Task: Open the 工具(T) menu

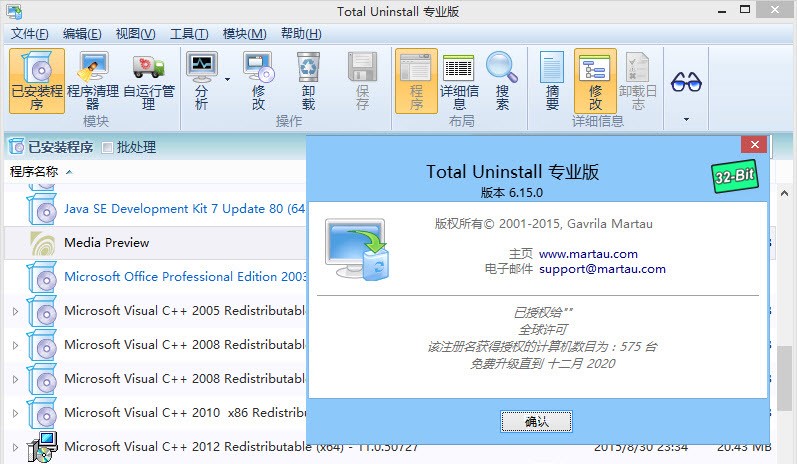Action: [x=189, y=34]
